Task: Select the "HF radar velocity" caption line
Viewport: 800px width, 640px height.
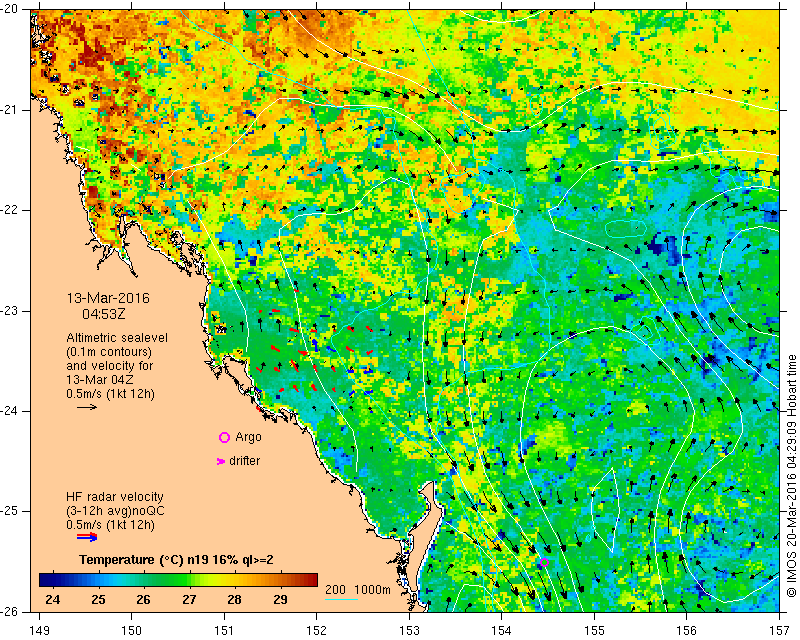Action: [115, 497]
